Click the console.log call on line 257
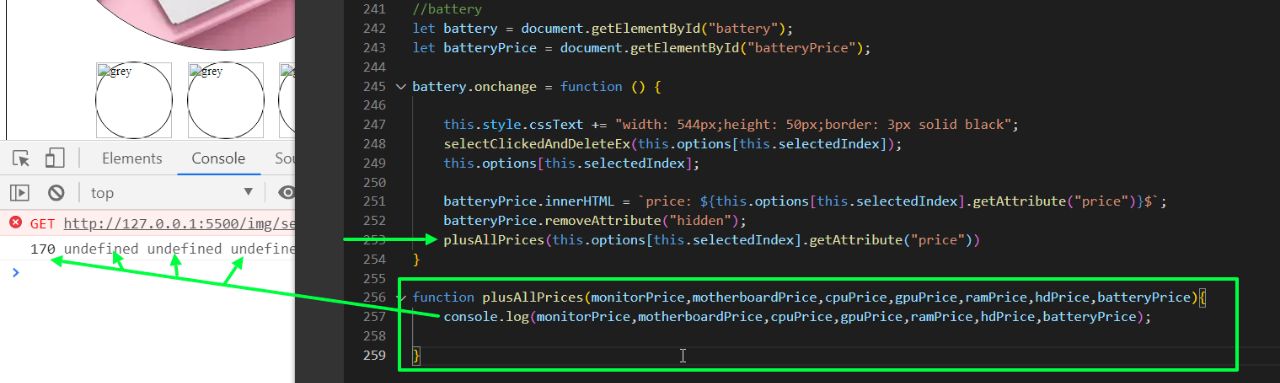 tap(797, 316)
